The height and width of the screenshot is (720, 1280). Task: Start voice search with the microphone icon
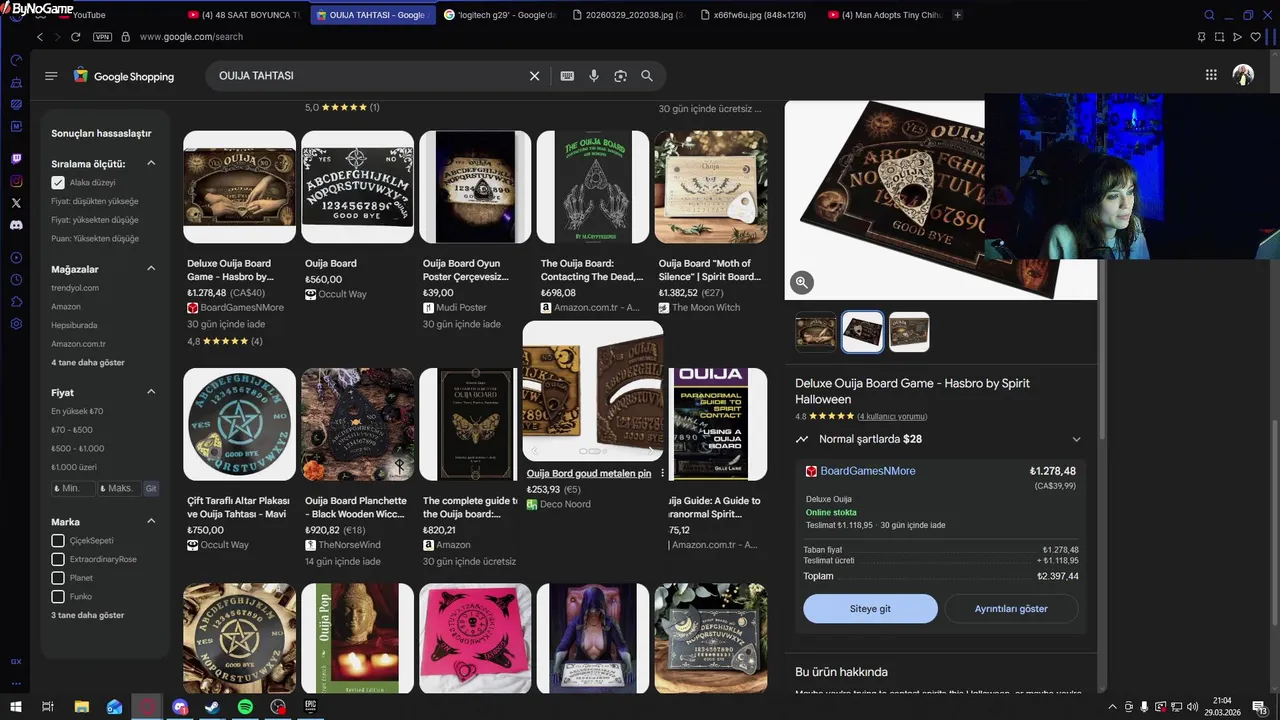coord(594,76)
